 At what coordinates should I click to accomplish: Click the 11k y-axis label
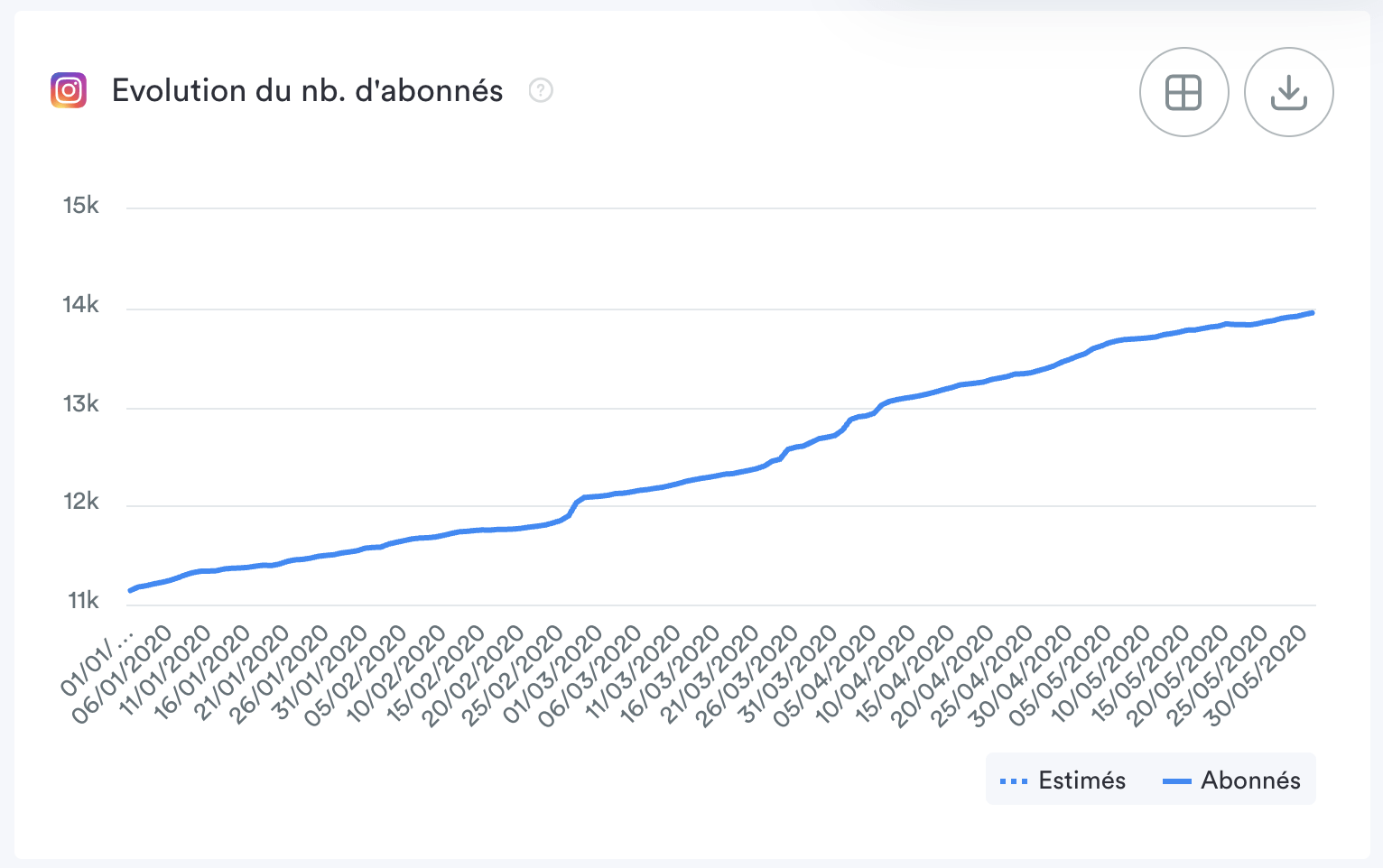click(x=83, y=601)
